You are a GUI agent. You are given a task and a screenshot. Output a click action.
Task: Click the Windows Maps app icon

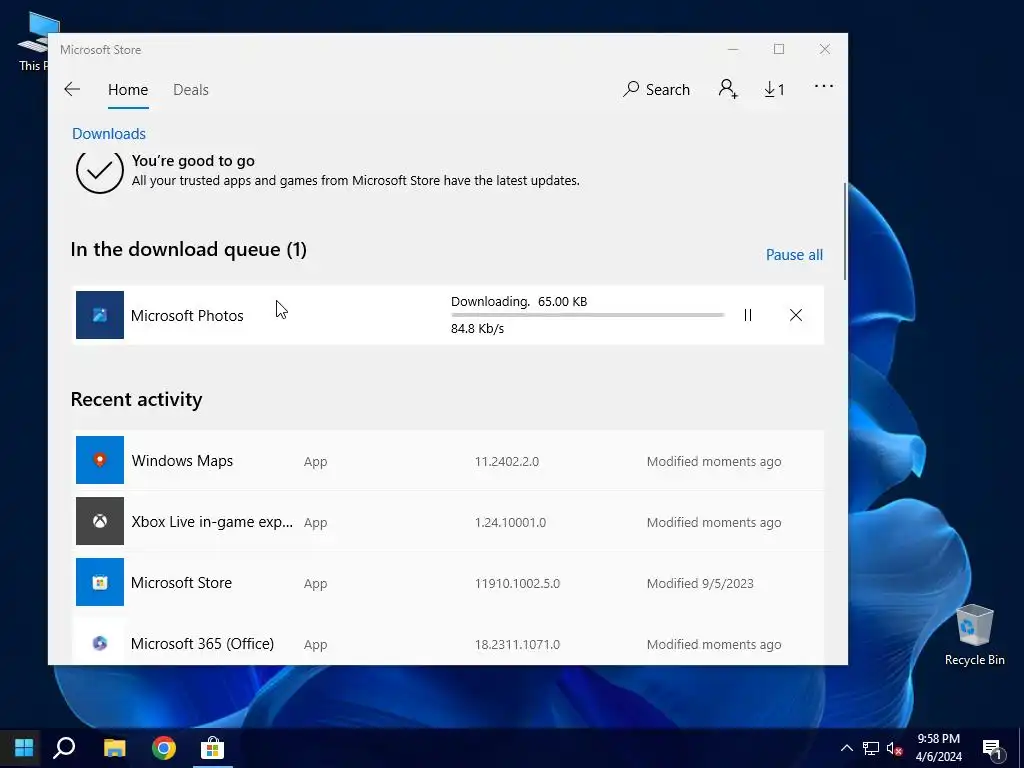point(100,460)
